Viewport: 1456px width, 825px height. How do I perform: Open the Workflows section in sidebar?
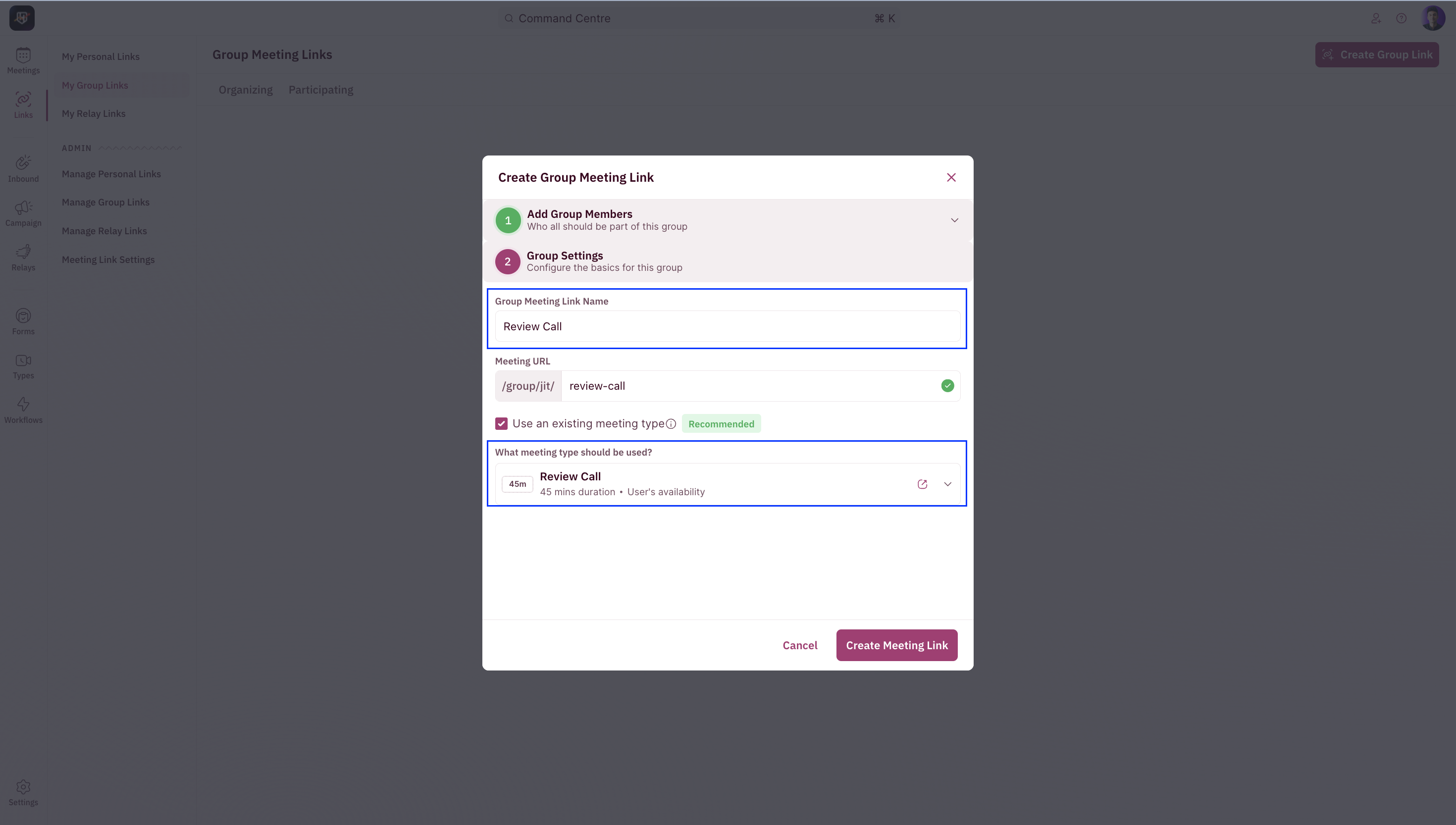pos(23,411)
